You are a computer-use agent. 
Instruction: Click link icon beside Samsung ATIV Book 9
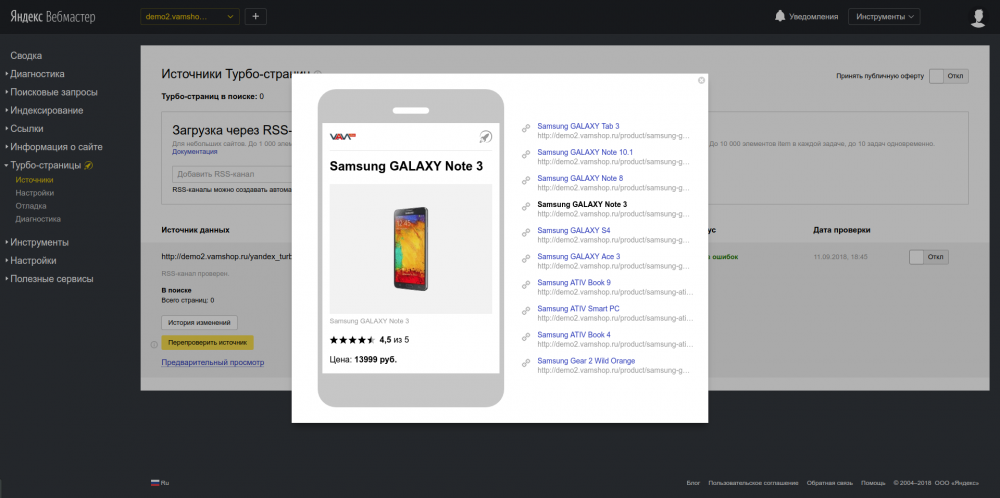(x=526, y=285)
